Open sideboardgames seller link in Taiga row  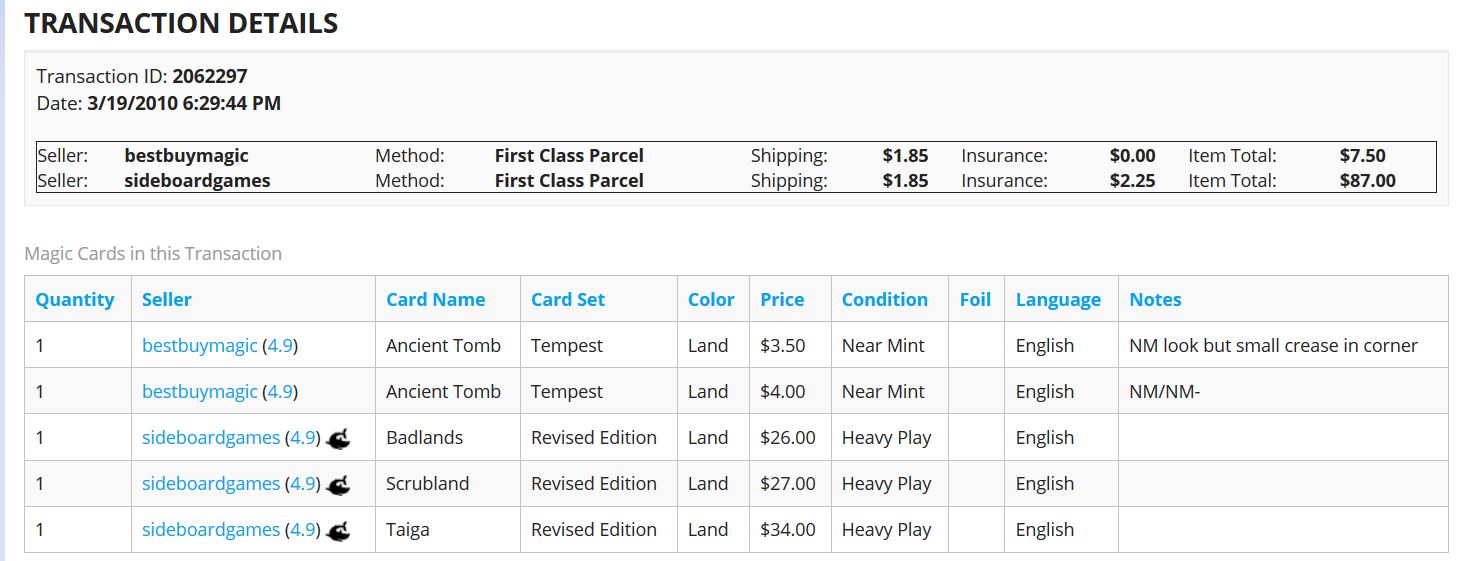click(x=210, y=530)
